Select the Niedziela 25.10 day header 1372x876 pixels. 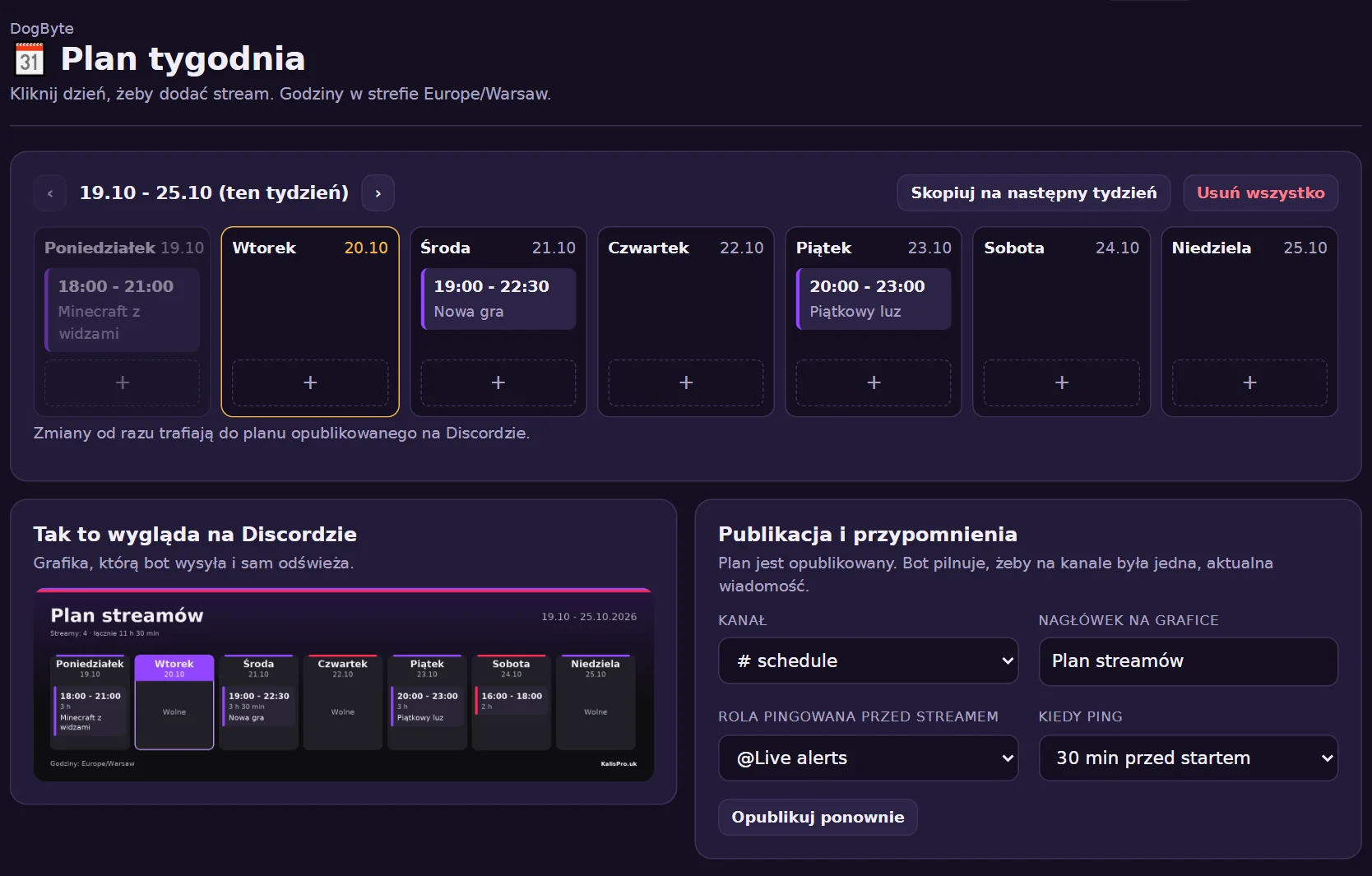(x=1249, y=248)
